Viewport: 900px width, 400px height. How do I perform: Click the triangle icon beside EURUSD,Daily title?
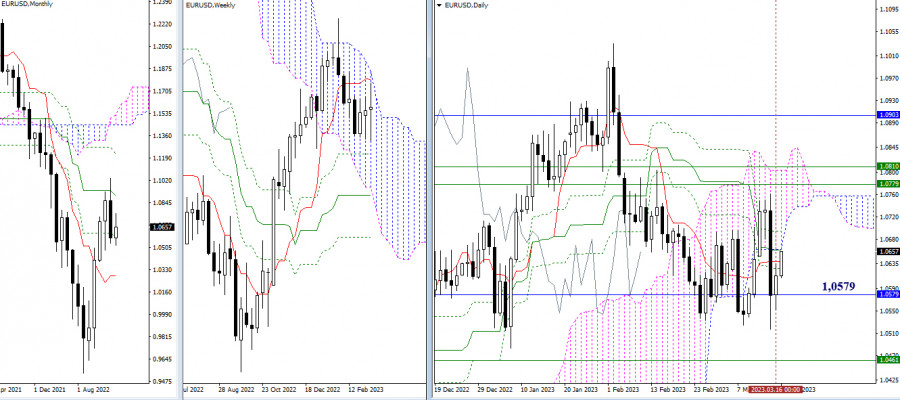pos(439,7)
